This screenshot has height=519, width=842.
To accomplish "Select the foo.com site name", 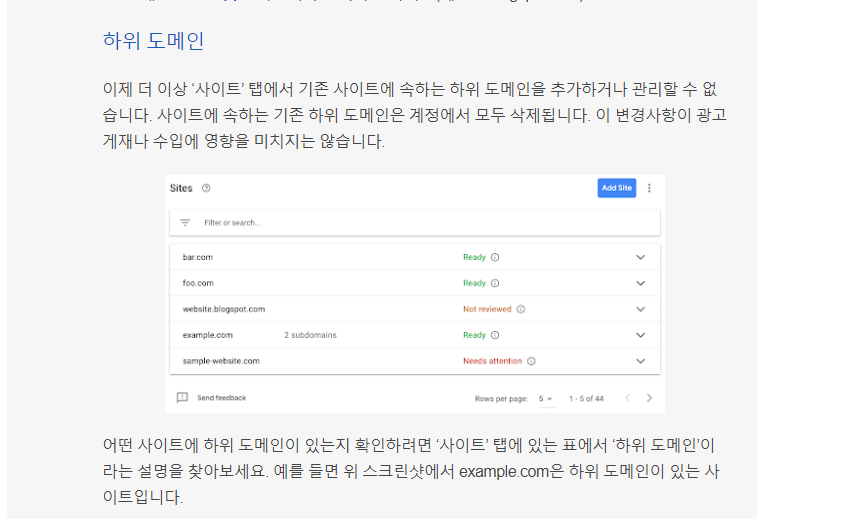I will tap(198, 283).
